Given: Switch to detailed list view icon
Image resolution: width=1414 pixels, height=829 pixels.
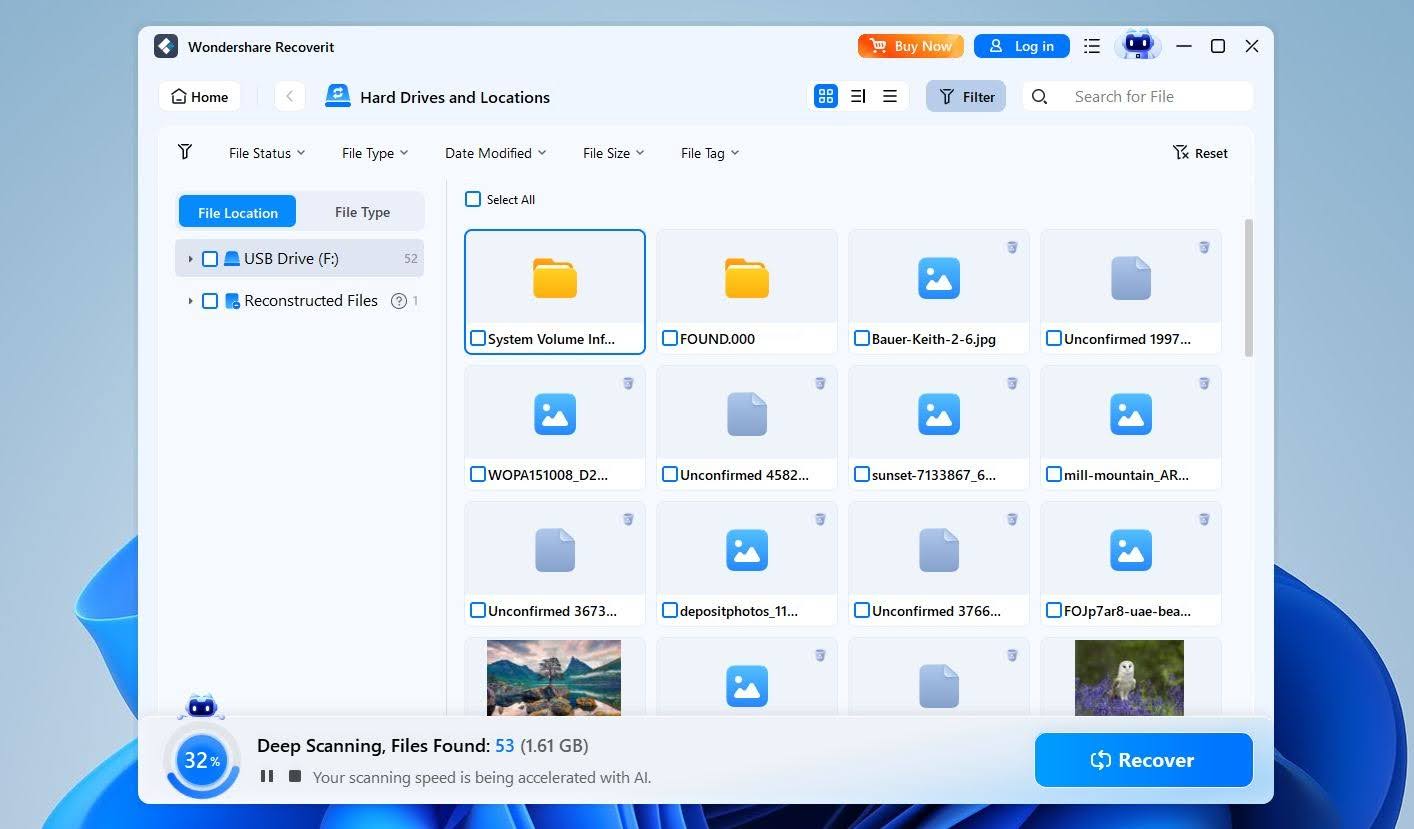Looking at the screenshot, I should coord(858,96).
